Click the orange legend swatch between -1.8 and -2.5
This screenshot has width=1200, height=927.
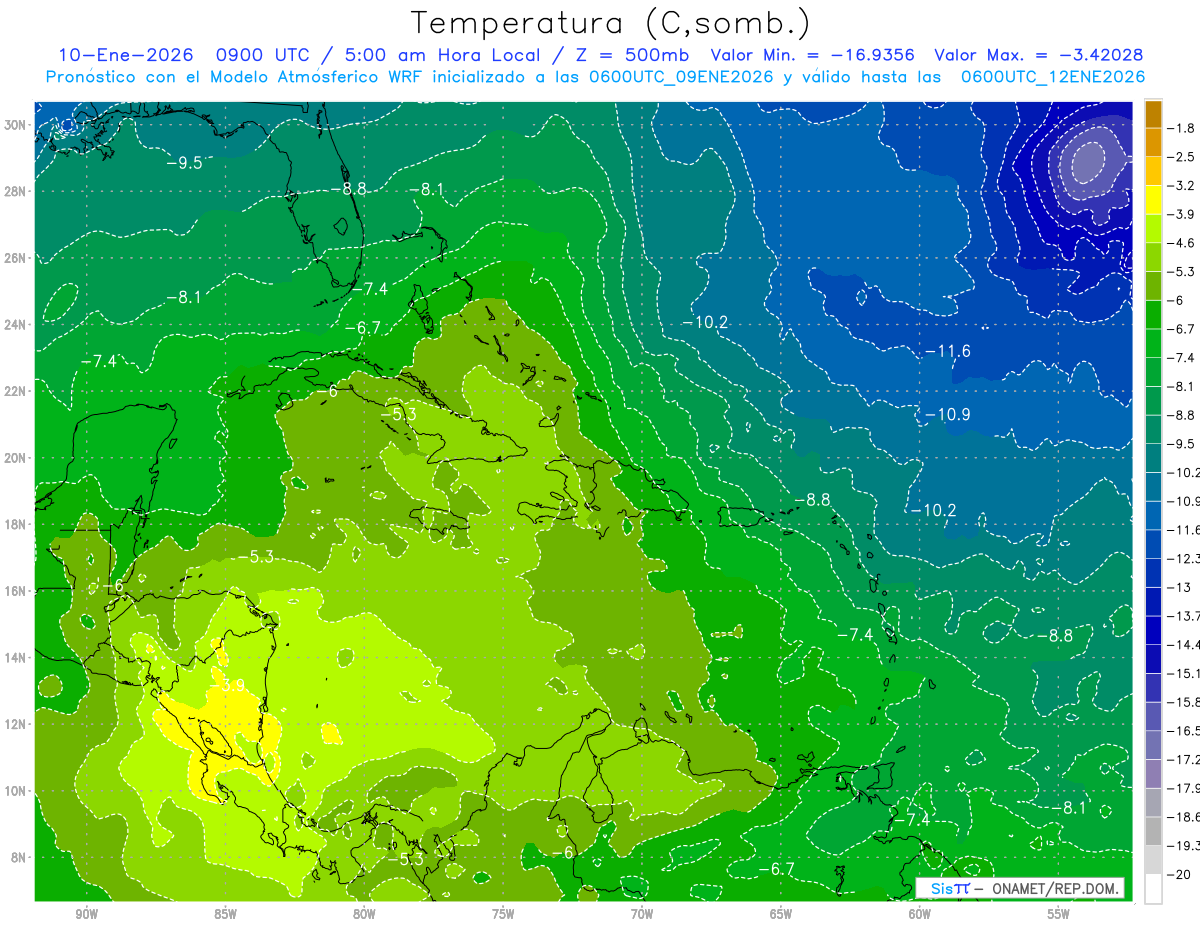click(1153, 142)
